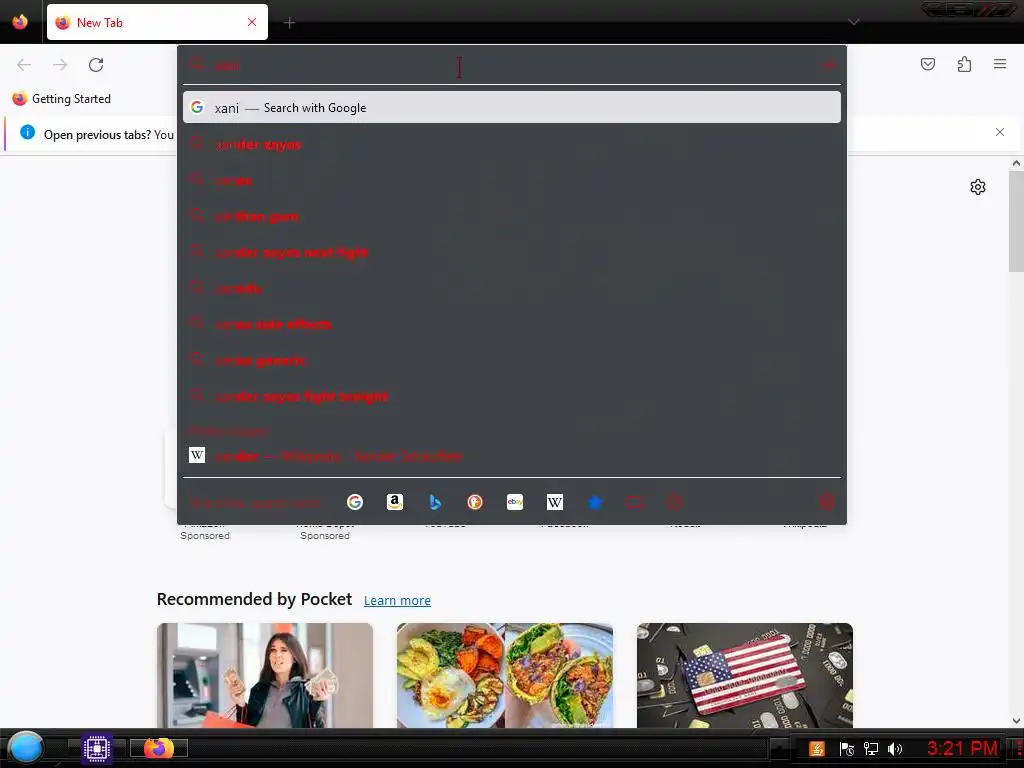Image resolution: width=1024 pixels, height=768 pixels.
Task: Go back one page
Action: pos(24,65)
